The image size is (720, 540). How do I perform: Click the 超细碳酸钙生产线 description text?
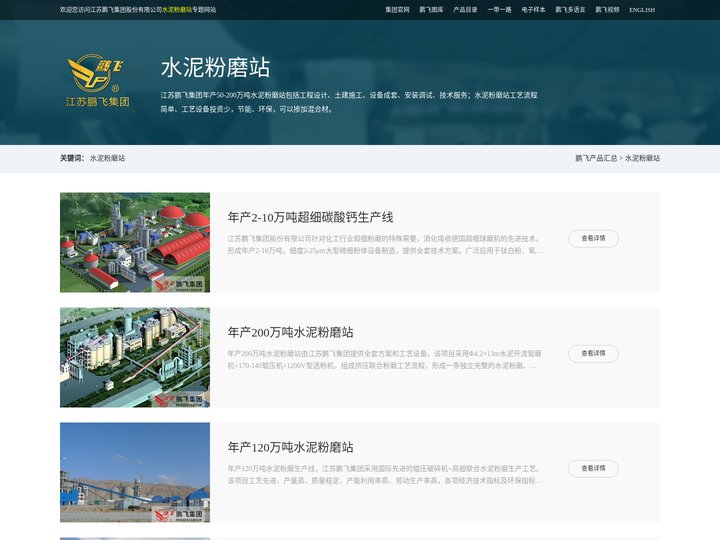point(385,245)
